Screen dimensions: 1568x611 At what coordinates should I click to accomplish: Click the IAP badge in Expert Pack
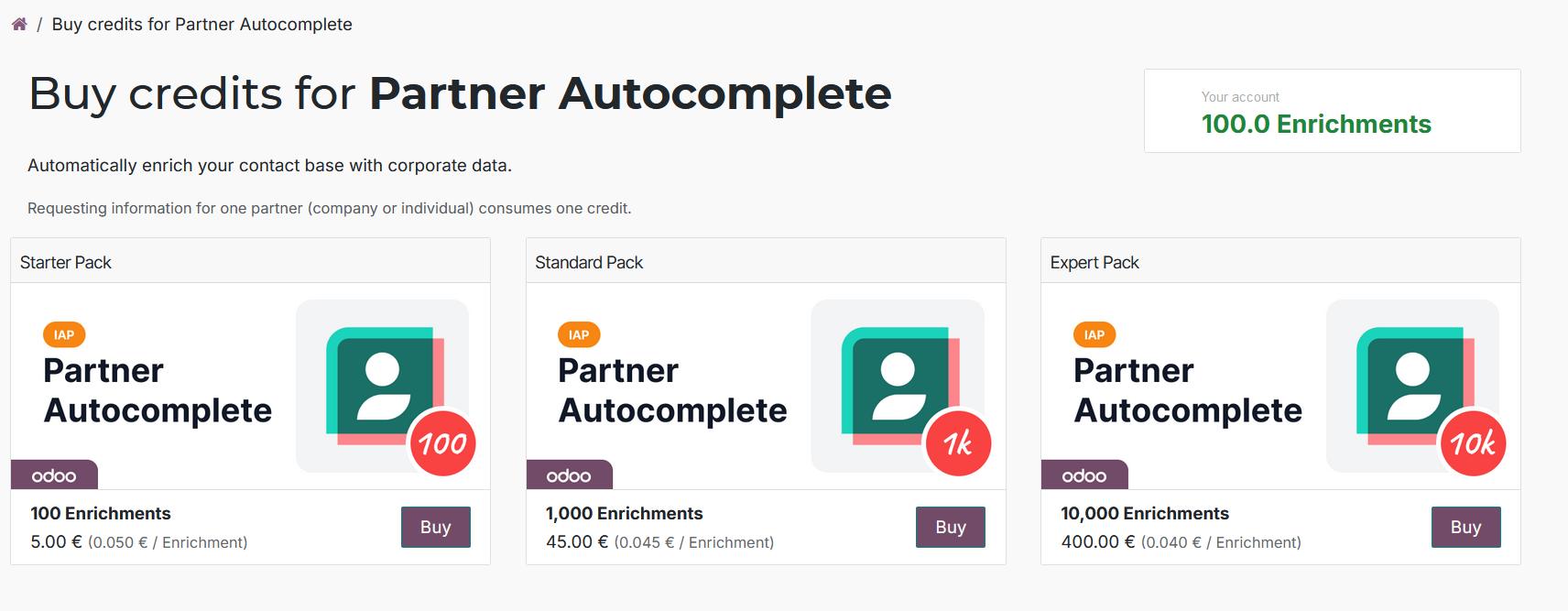point(1094,335)
